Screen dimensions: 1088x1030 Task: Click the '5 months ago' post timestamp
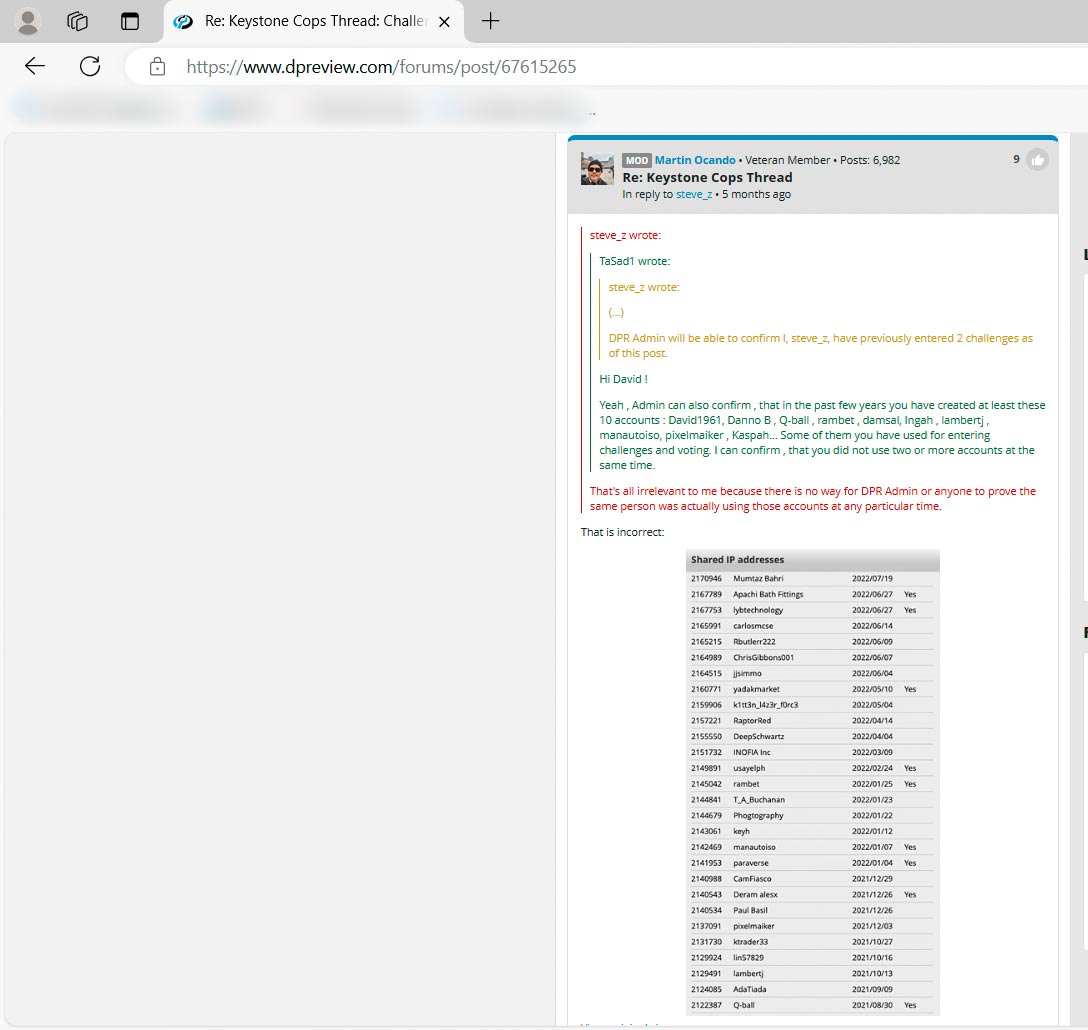(756, 194)
